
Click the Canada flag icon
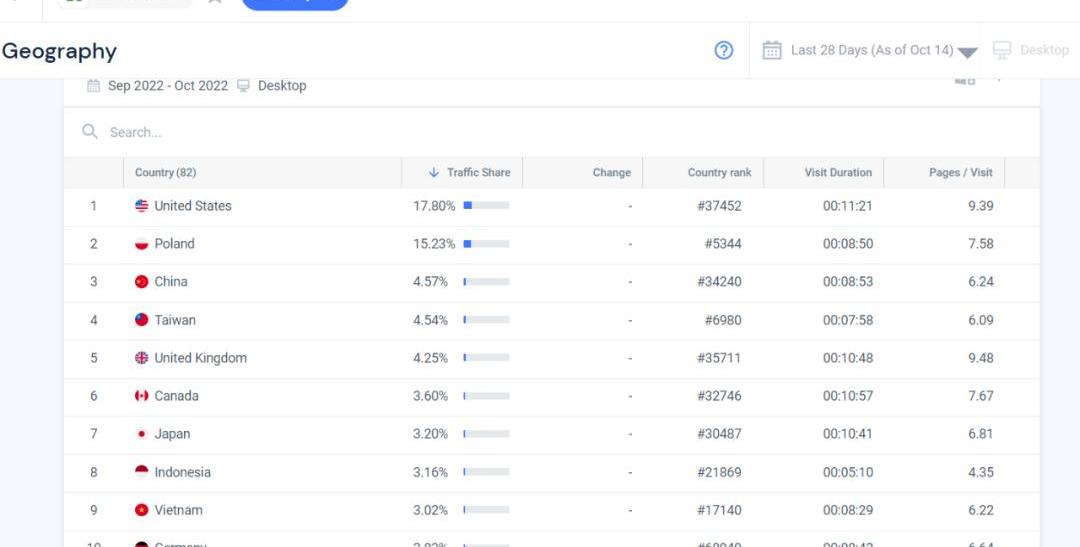point(142,396)
